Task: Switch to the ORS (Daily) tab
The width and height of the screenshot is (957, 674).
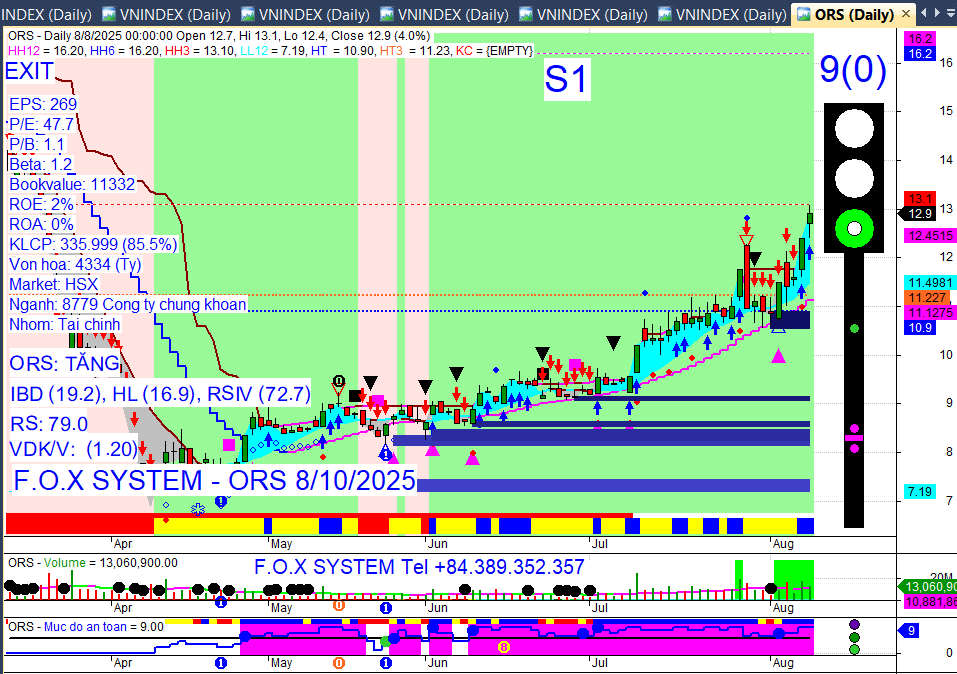Action: click(853, 13)
